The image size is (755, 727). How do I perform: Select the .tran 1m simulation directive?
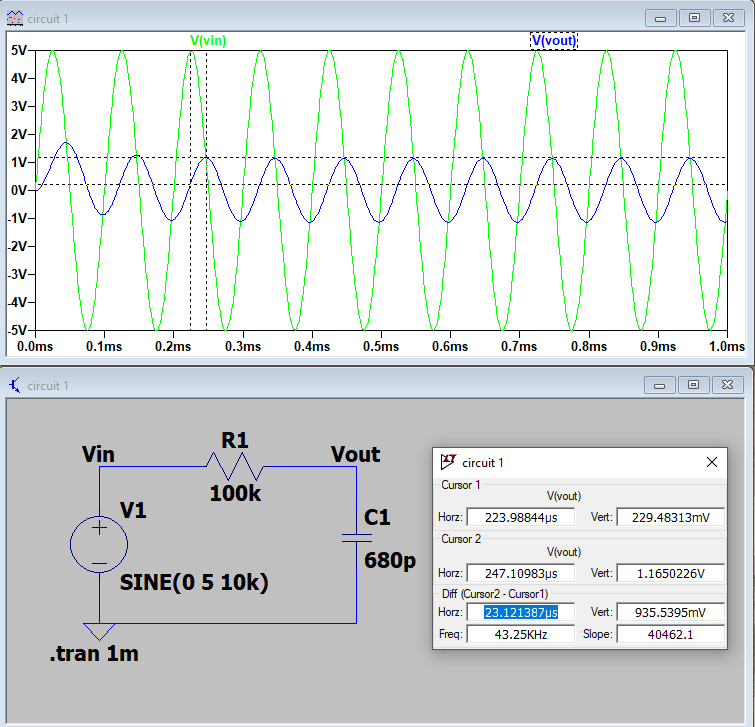pos(94,655)
